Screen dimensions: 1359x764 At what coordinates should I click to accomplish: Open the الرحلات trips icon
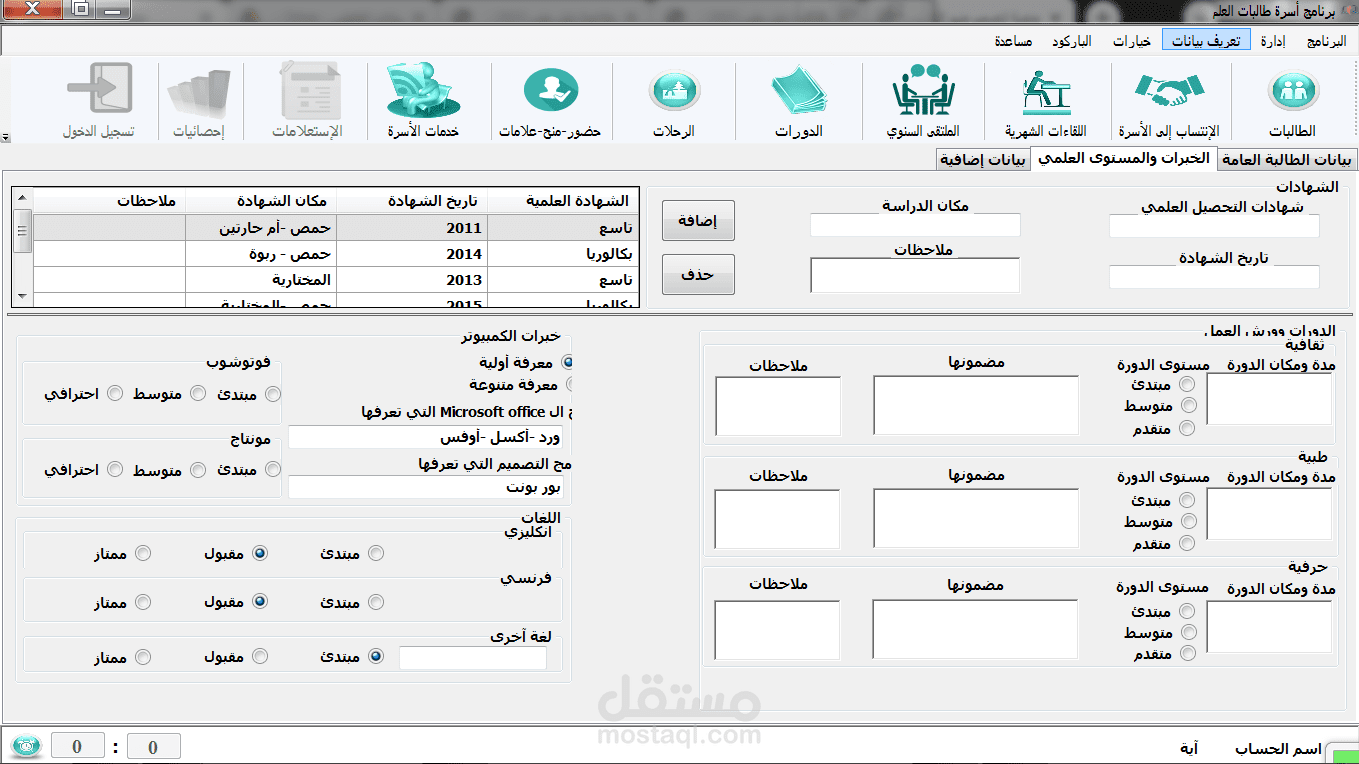point(674,101)
